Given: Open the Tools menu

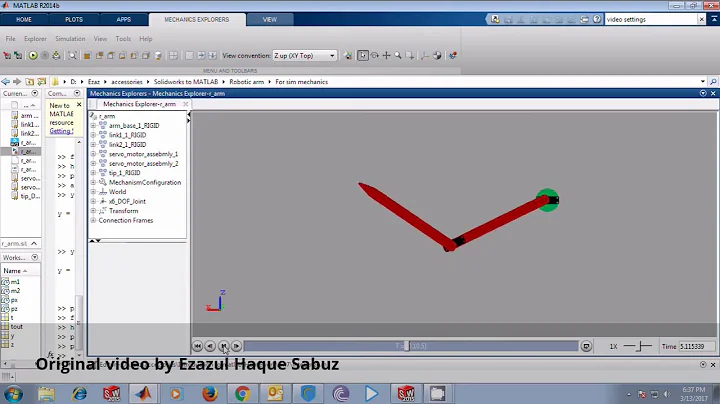Looking at the screenshot, I should coord(123,39).
